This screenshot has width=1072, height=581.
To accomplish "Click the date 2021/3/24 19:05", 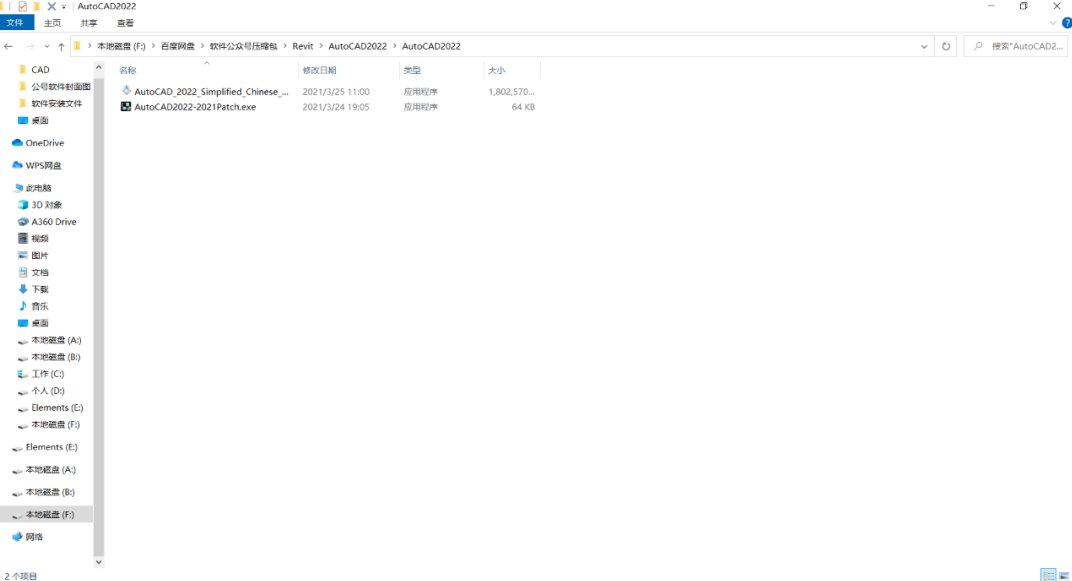I will tap(336, 107).
